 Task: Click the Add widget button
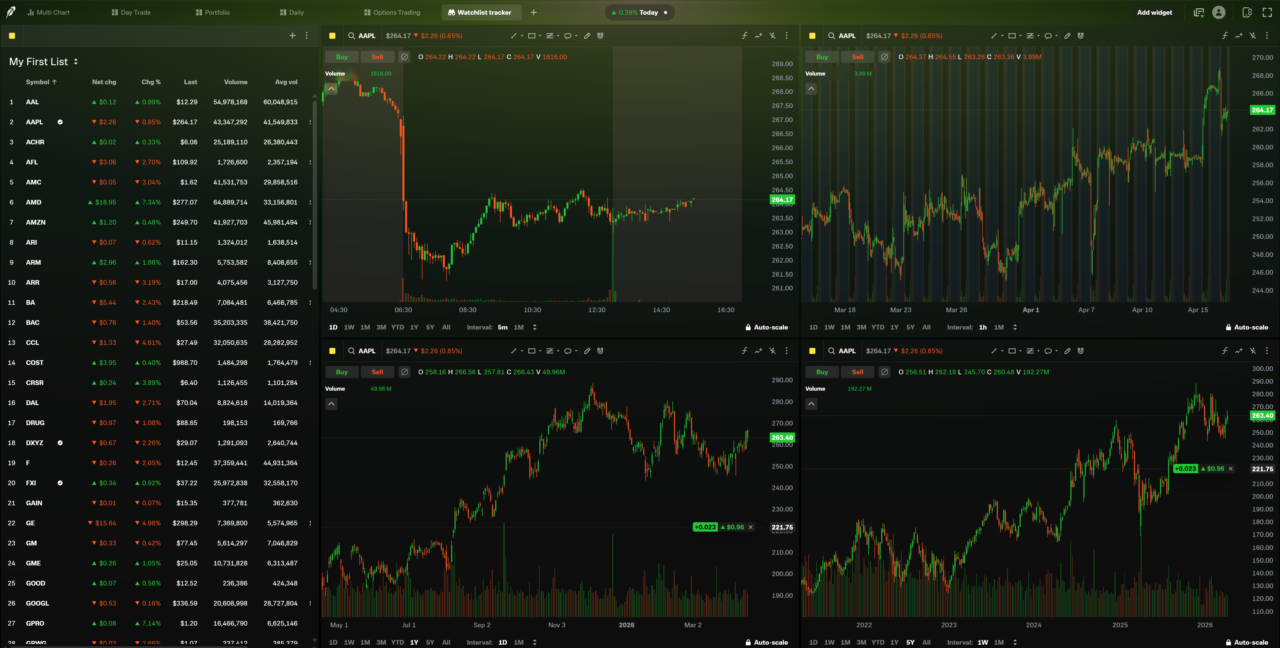click(1154, 12)
